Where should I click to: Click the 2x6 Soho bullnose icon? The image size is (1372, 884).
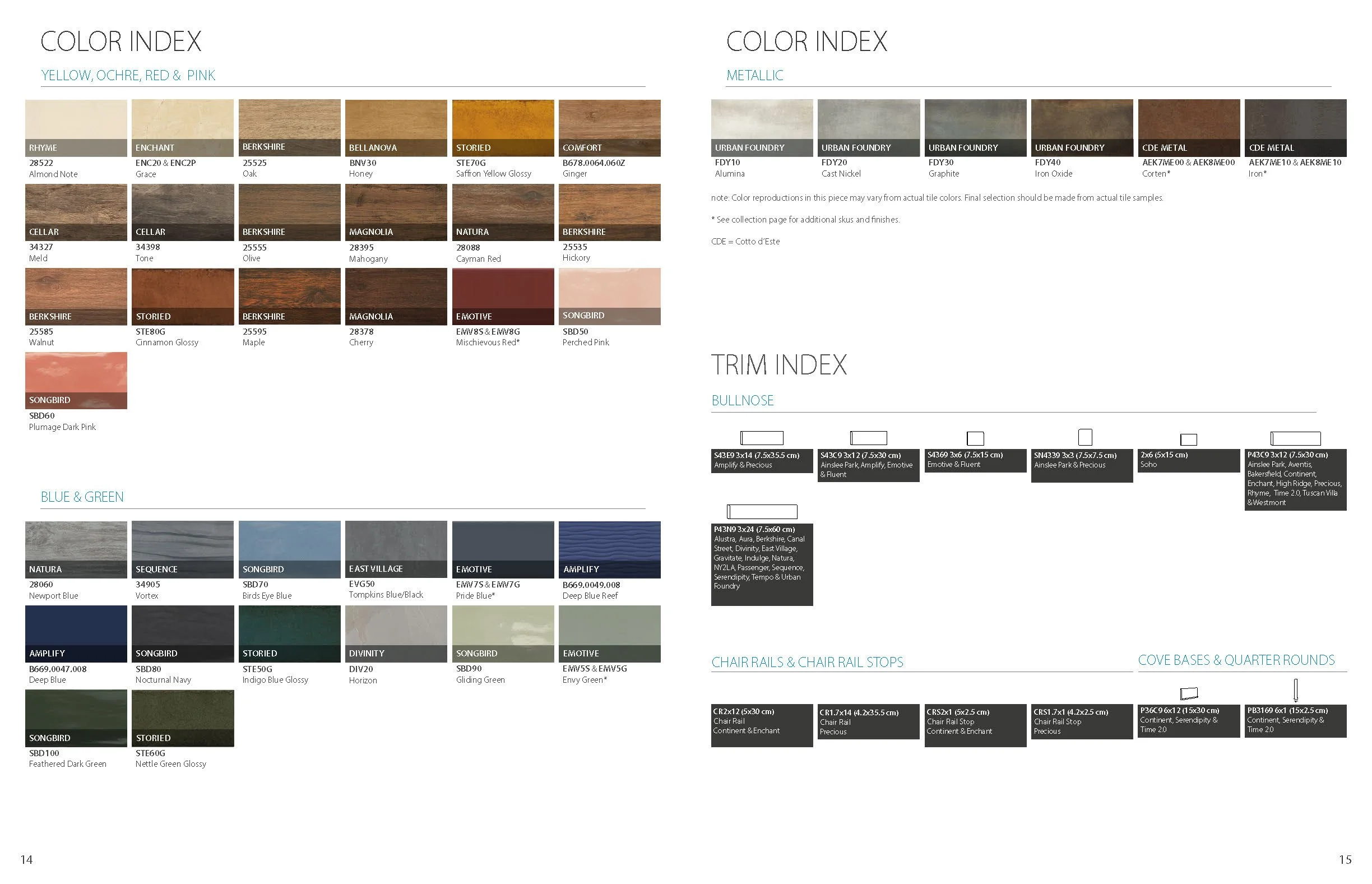(1188, 439)
